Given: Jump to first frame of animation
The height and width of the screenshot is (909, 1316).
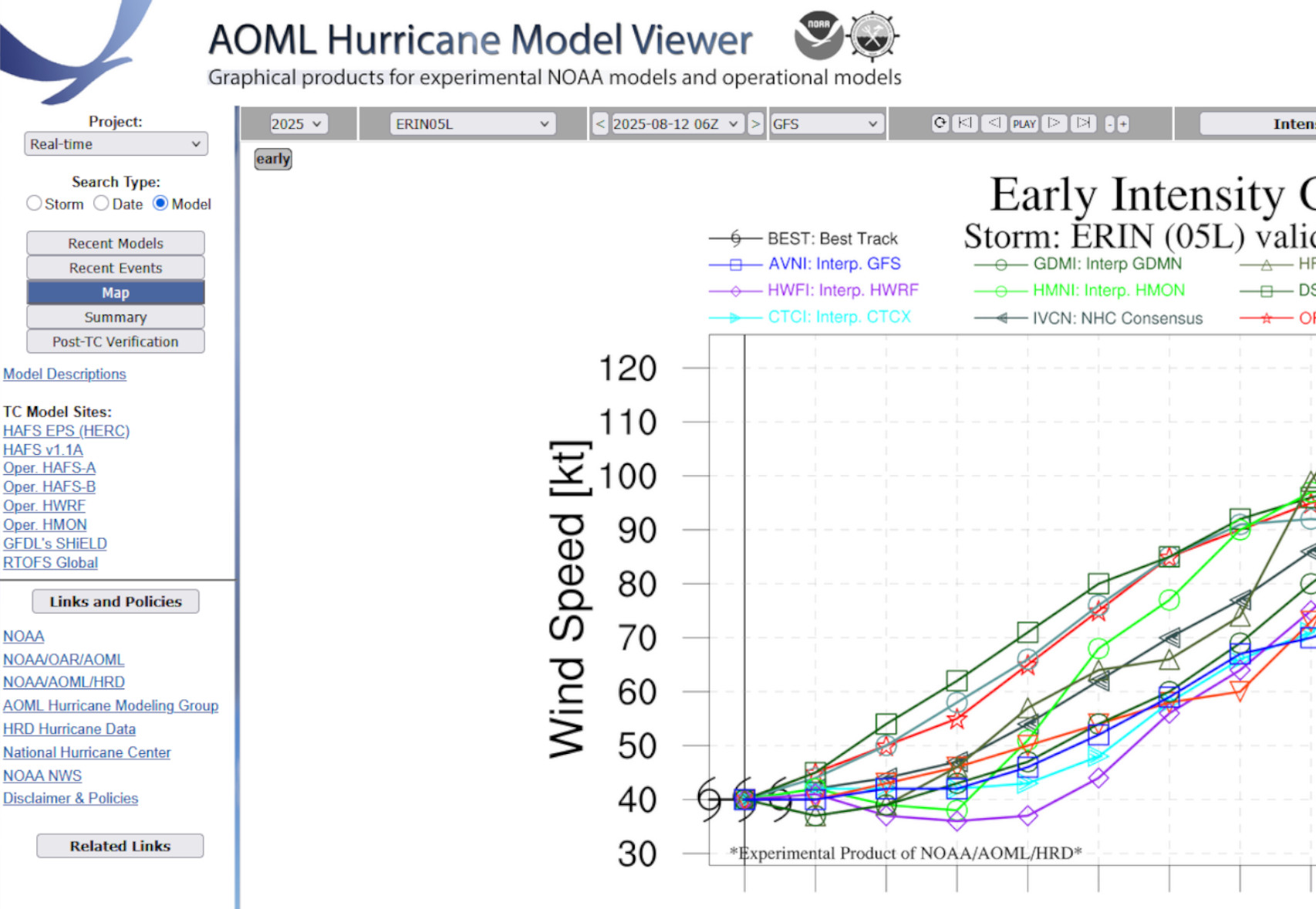Looking at the screenshot, I should [x=965, y=123].
